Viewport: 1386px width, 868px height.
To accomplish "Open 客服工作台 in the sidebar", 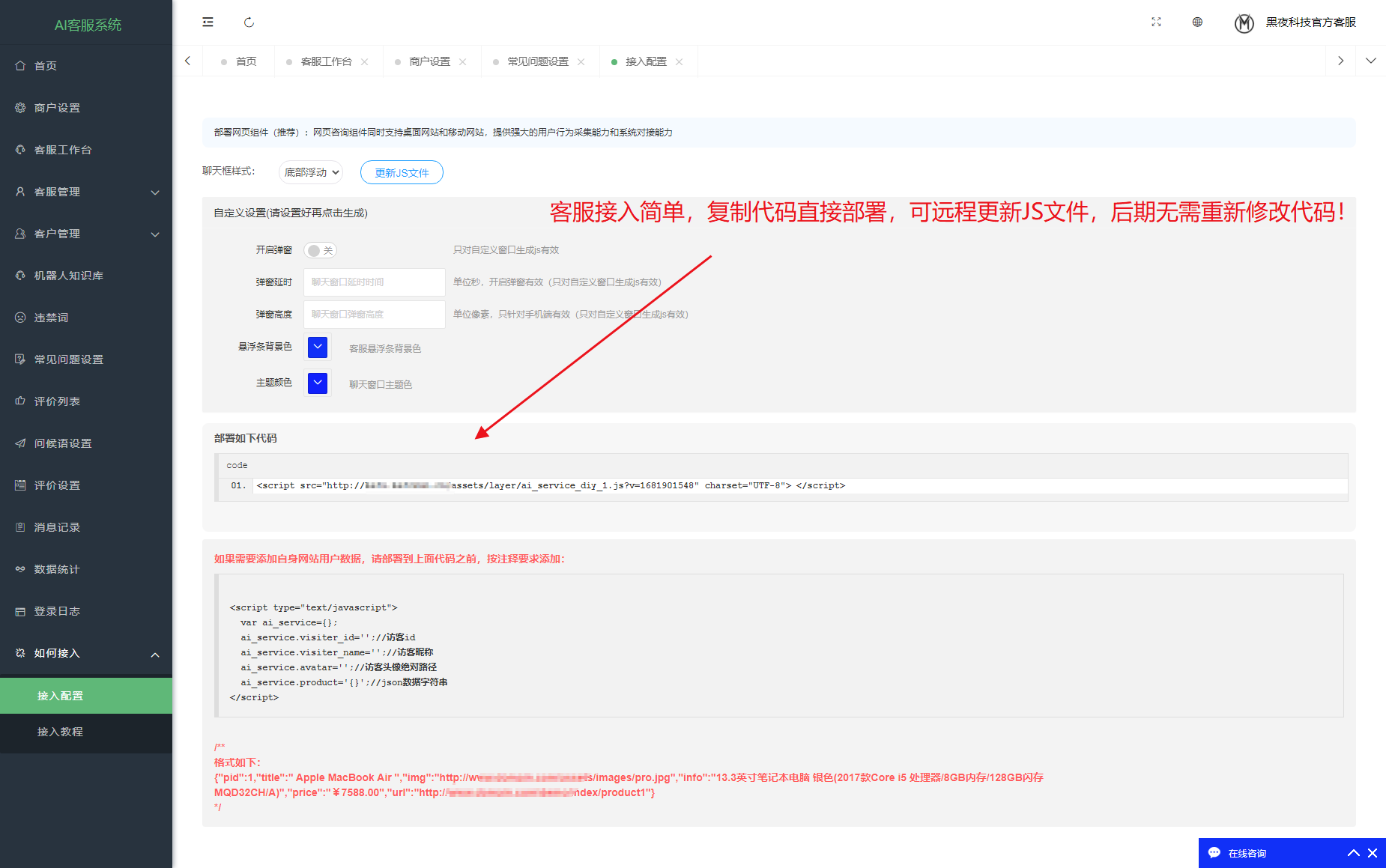I will coord(86,150).
